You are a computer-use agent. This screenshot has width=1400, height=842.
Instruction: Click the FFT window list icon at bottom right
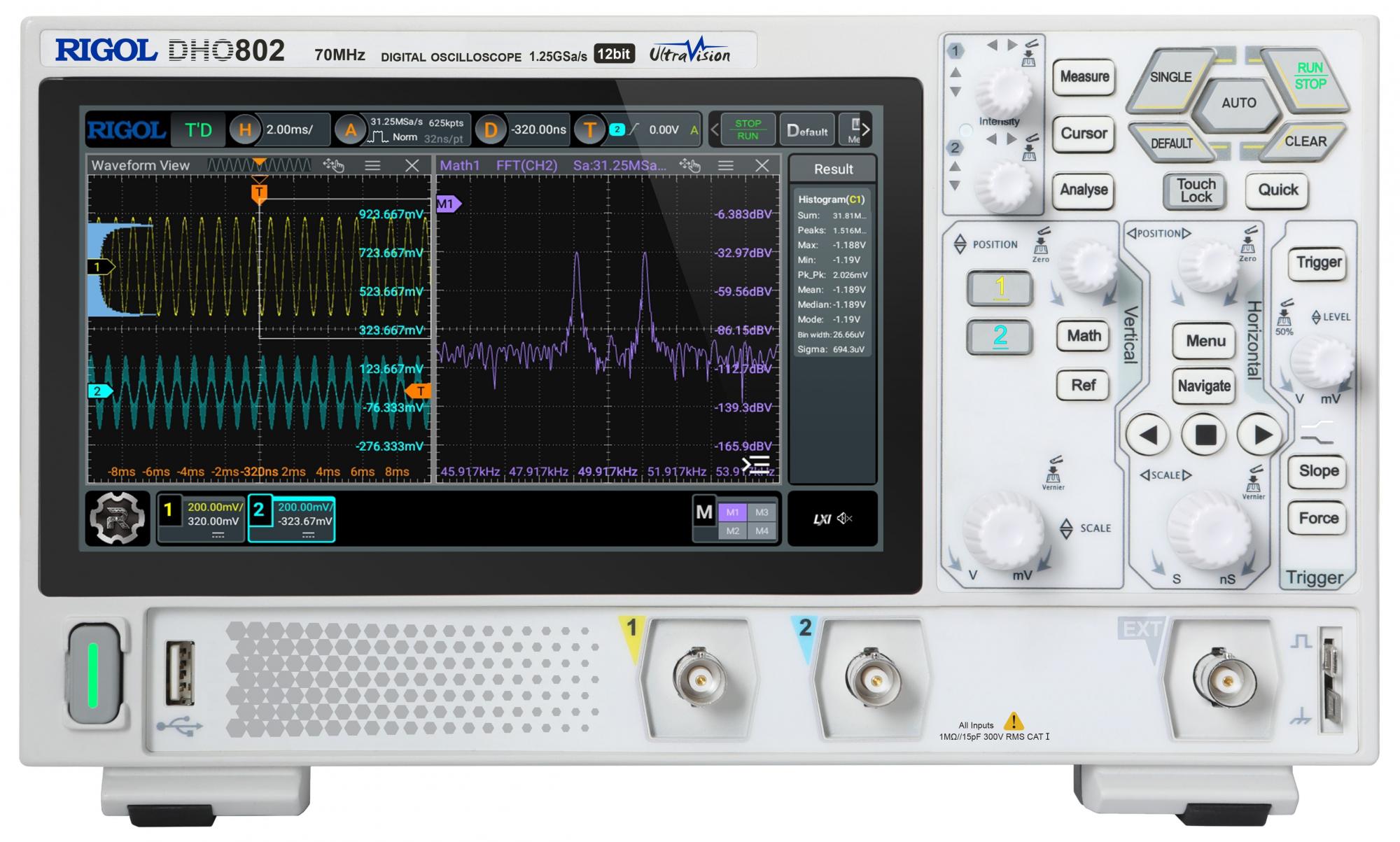click(756, 464)
